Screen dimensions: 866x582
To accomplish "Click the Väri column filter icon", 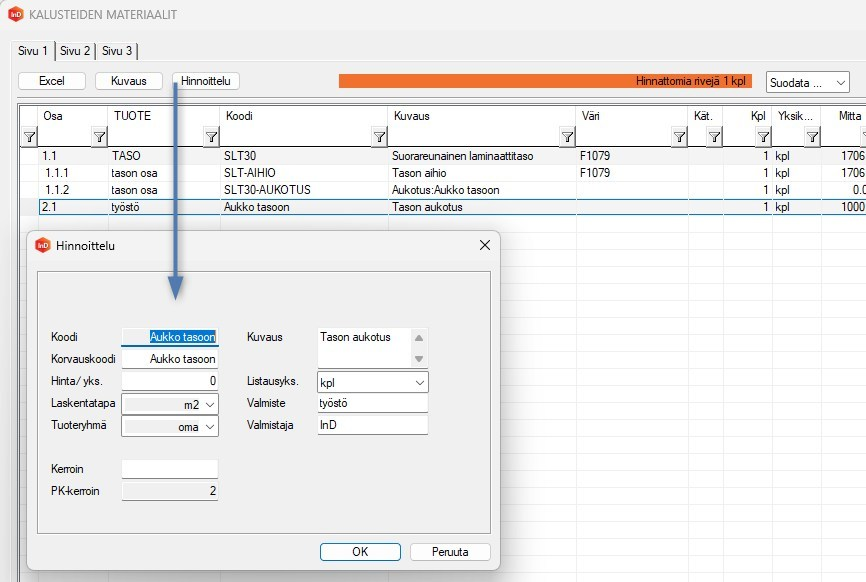I will pos(567,137).
